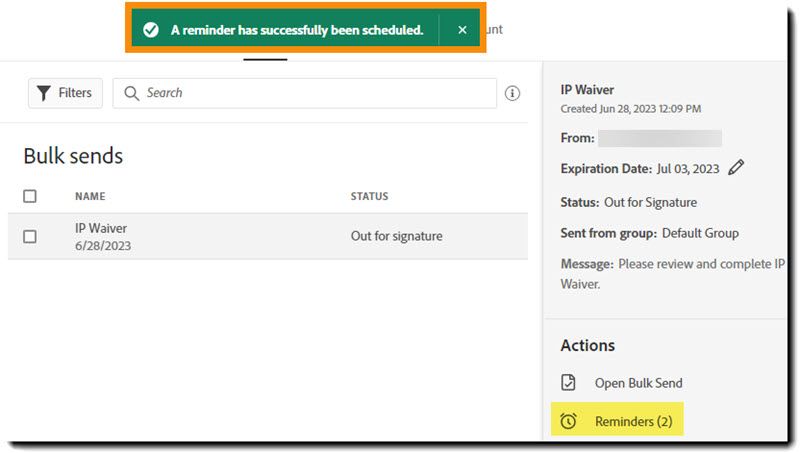Click the IP Waiver panel title
Image resolution: width=800 pixels, height=453 pixels.
(x=587, y=90)
